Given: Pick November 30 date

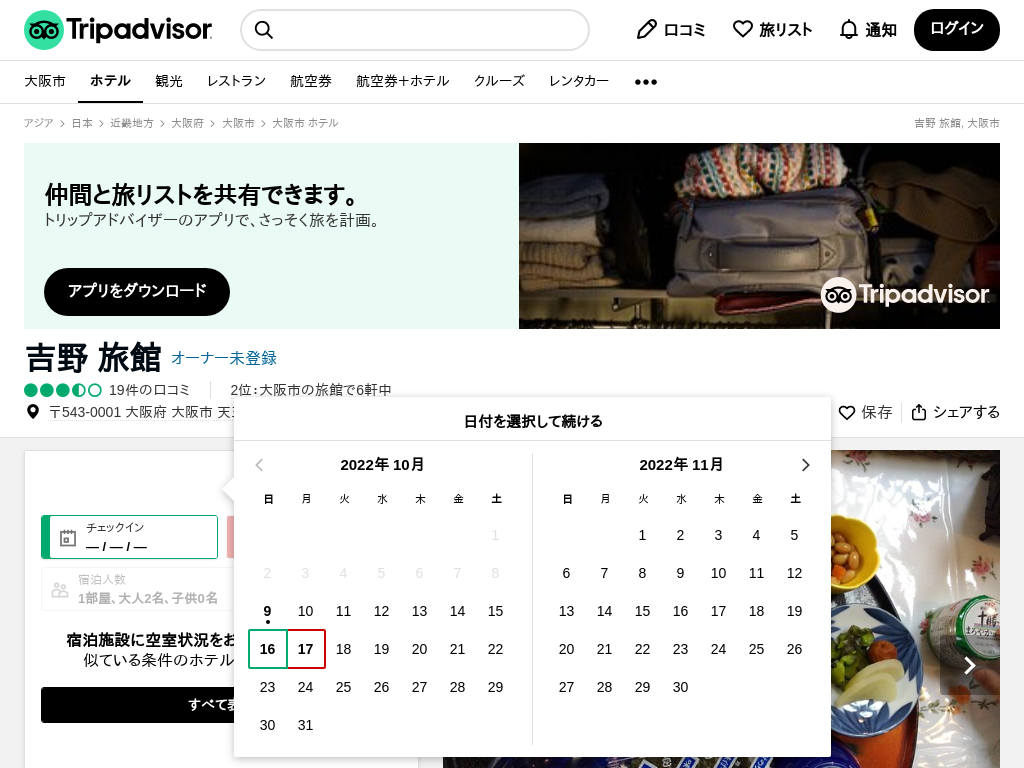Looking at the screenshot, I should pyautogui.click(x=680, y=687).
